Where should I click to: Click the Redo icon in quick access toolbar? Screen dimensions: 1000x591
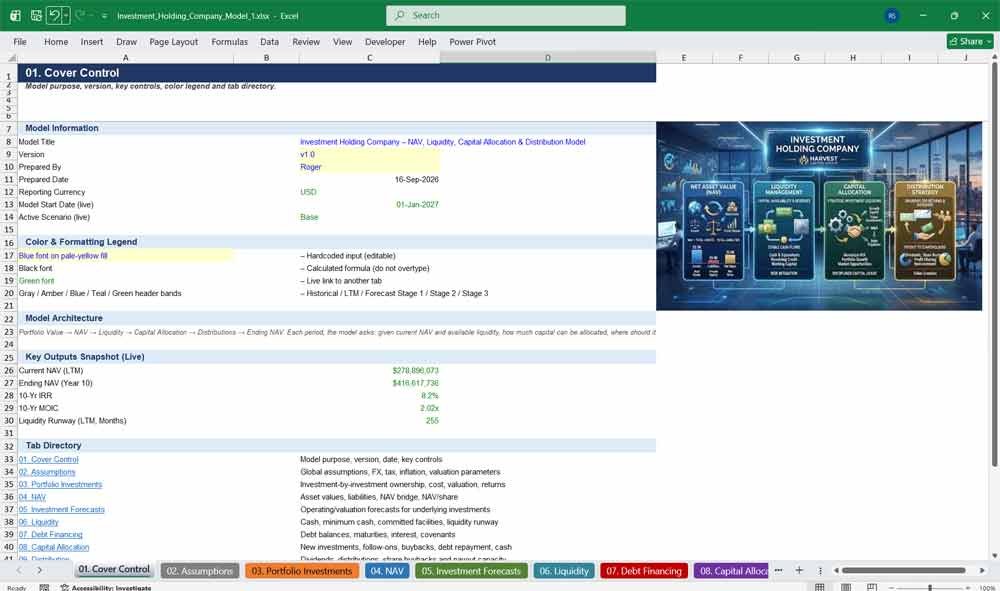pyautogui.click(x=80, y=15)
